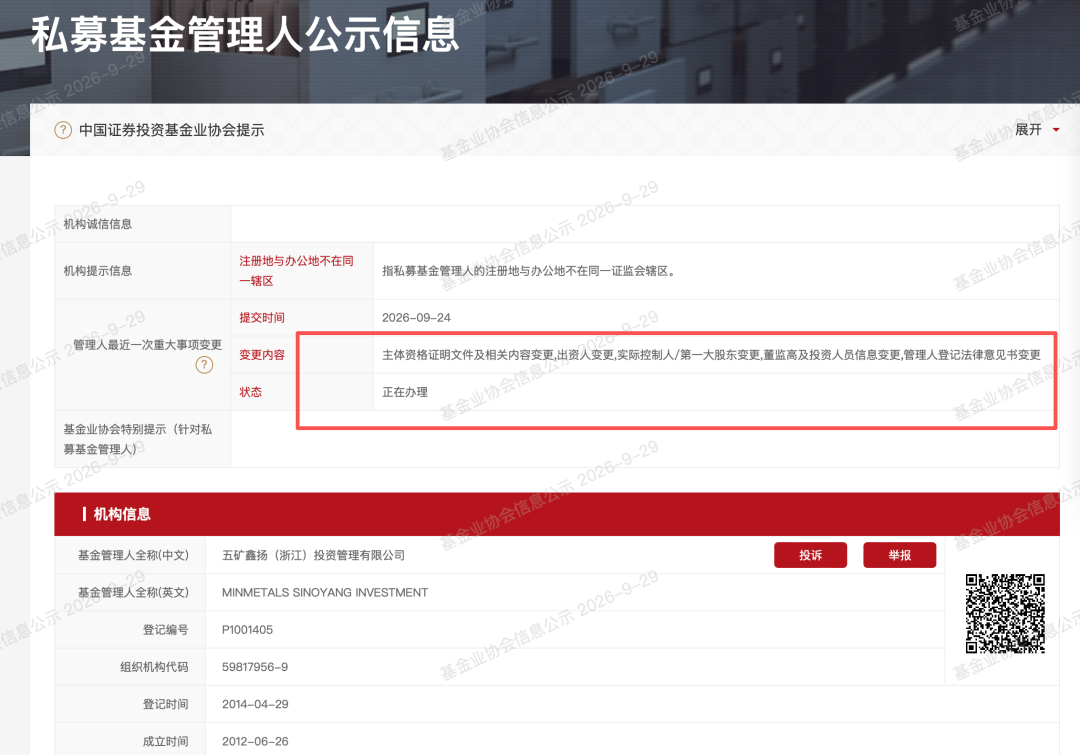Click the 机构提示信息 row label
This screenshot has width=1080, height=755.
[98, 271]
